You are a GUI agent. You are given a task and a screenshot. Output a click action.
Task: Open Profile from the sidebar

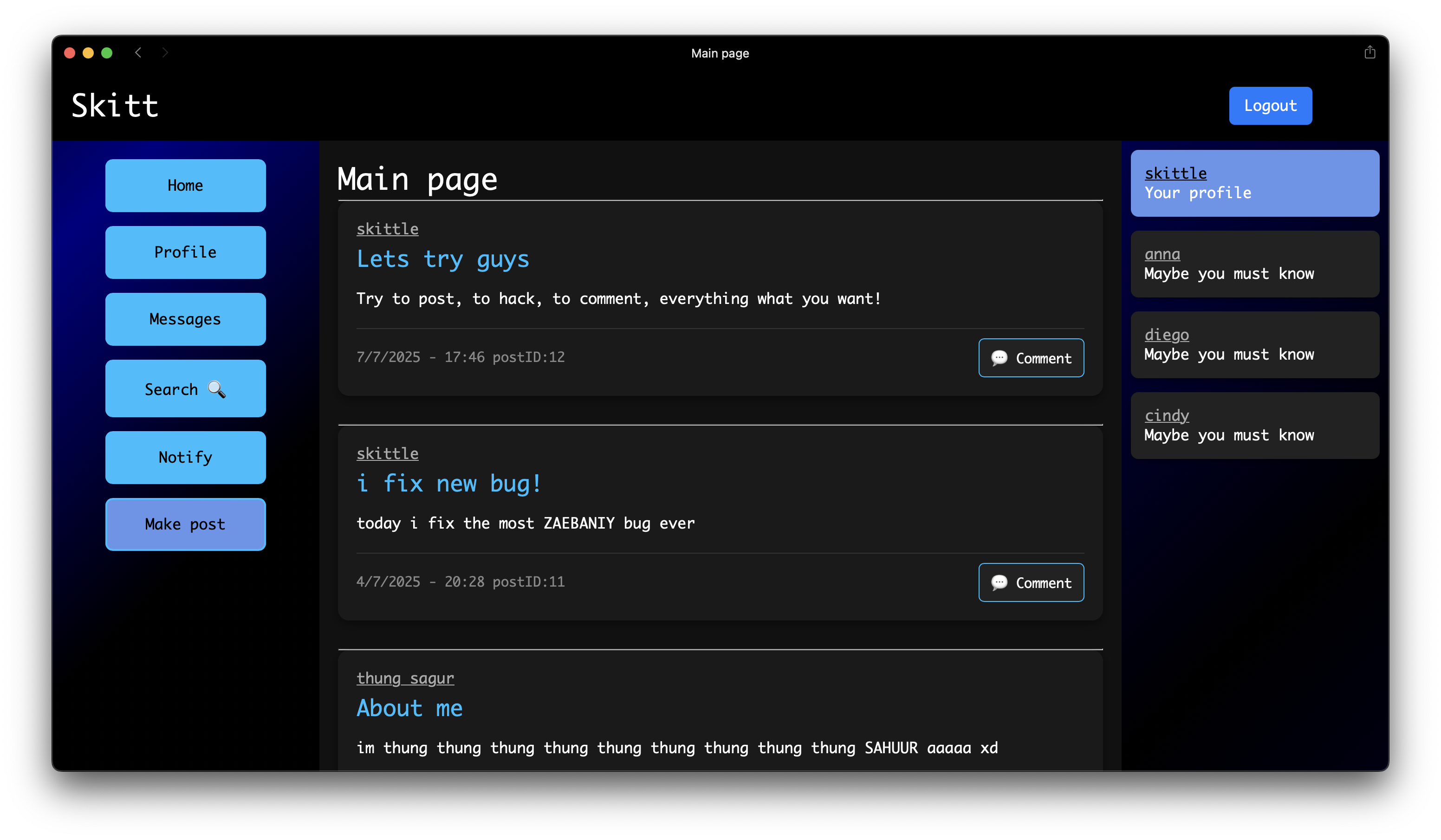pyautogui.click(x=185, y=252)
